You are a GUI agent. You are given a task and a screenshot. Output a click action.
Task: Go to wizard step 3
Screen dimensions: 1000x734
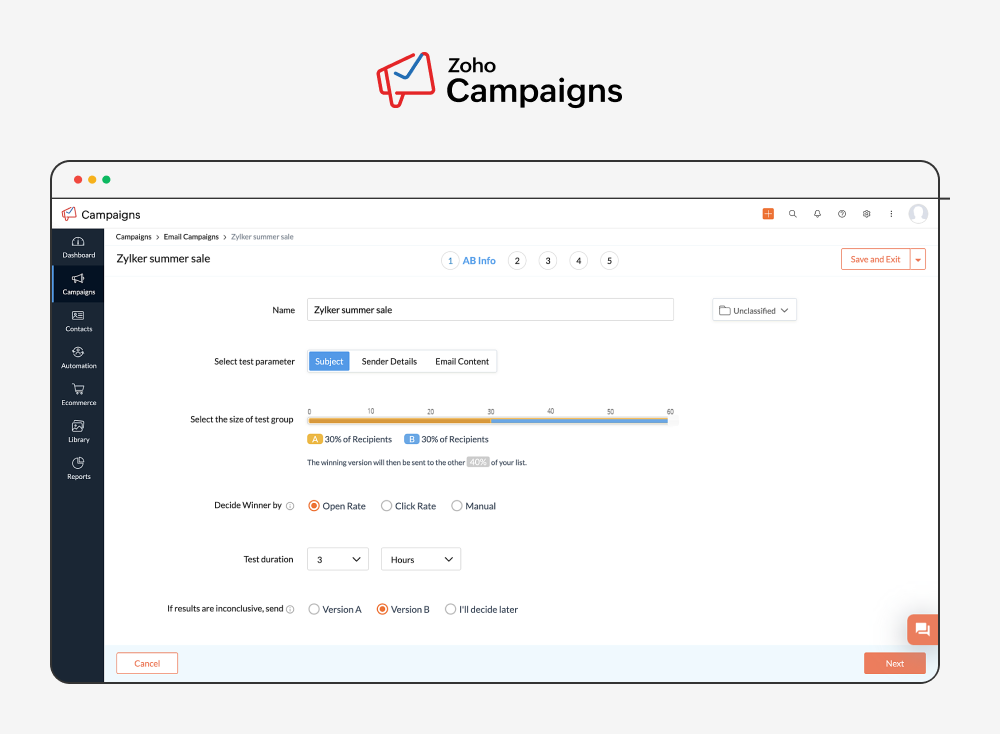(548, 261)
